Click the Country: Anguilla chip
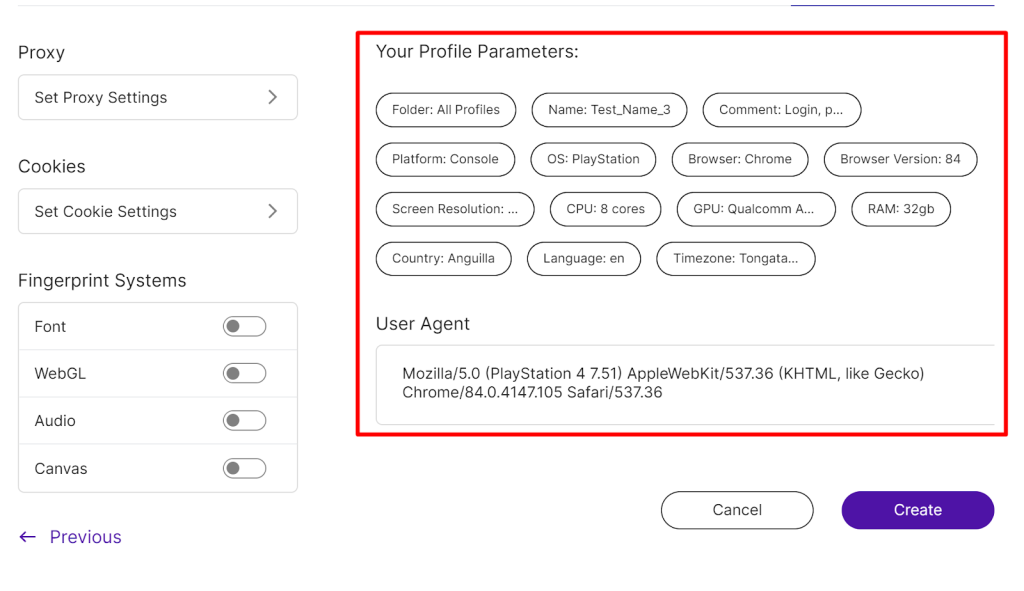 pyautogui.click(x=443, y=259)
